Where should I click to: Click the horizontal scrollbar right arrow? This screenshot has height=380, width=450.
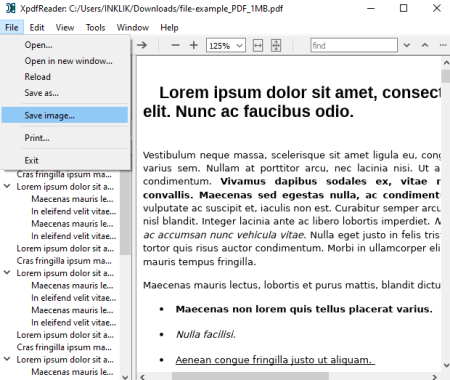[x=435, y=377]
